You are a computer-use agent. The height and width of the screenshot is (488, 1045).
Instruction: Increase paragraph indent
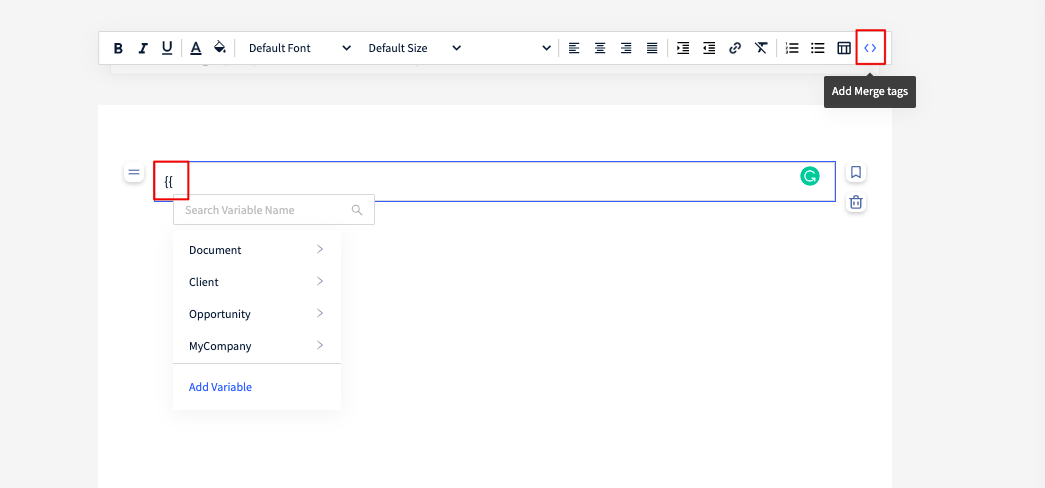click(683, 48)
